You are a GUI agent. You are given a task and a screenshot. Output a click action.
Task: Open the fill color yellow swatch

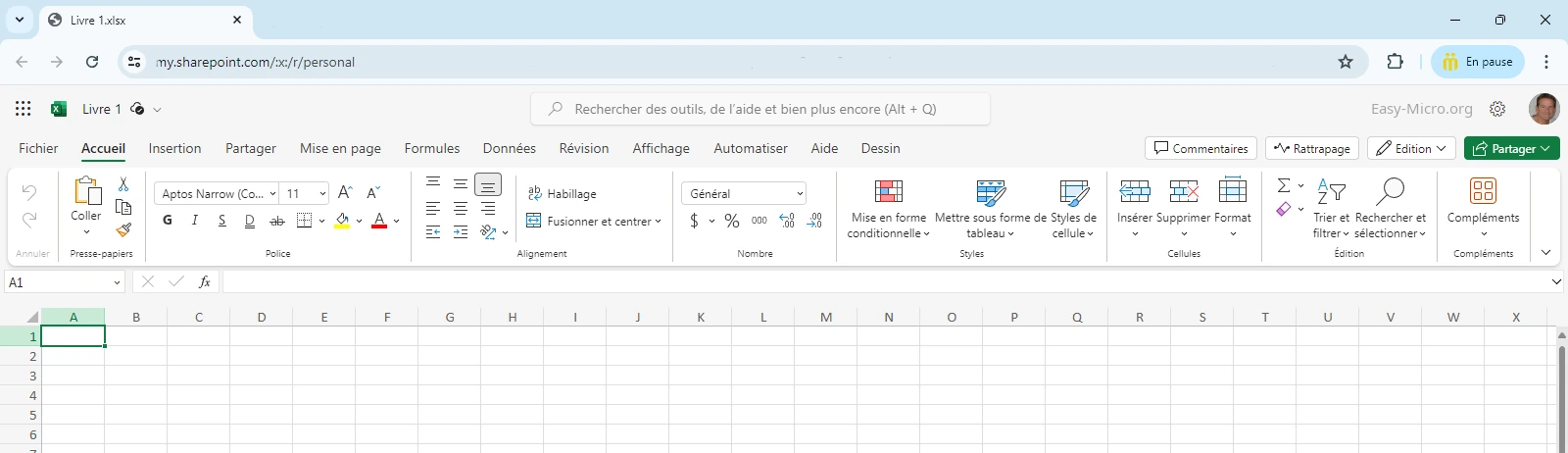[x=342, y=222]
